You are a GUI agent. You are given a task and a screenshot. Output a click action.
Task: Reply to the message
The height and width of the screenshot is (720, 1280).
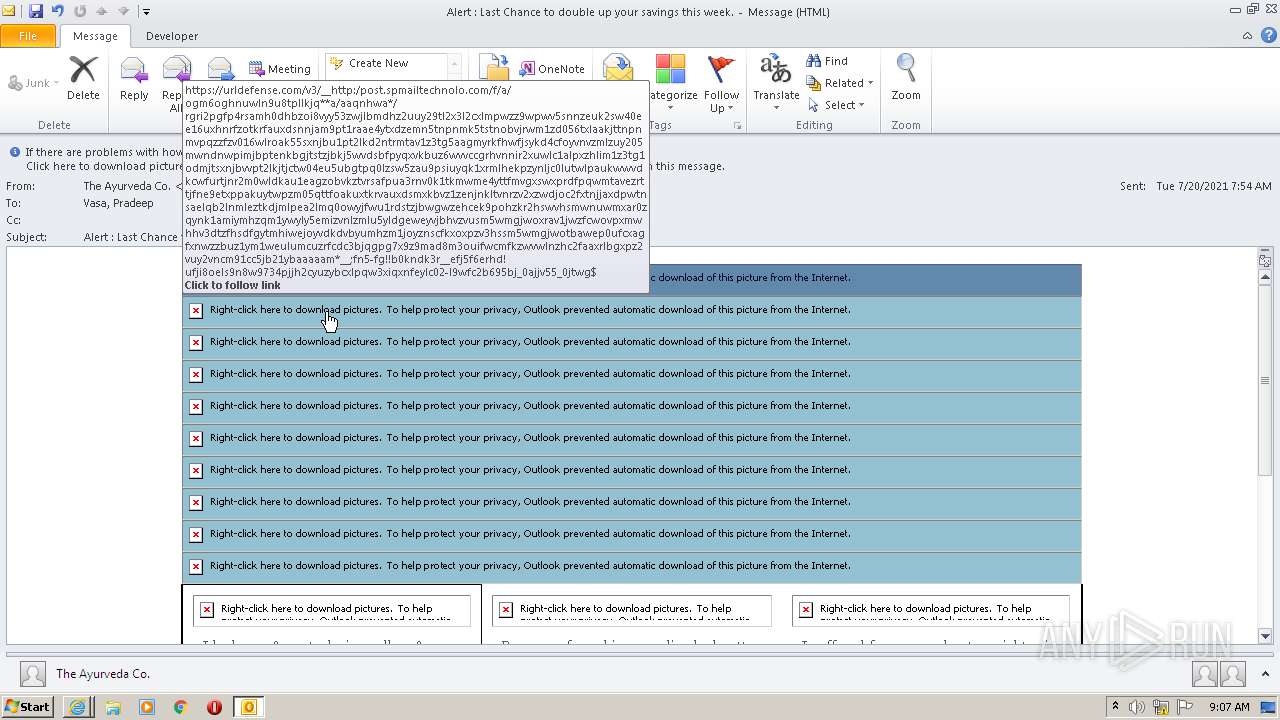tap(134, 77)
